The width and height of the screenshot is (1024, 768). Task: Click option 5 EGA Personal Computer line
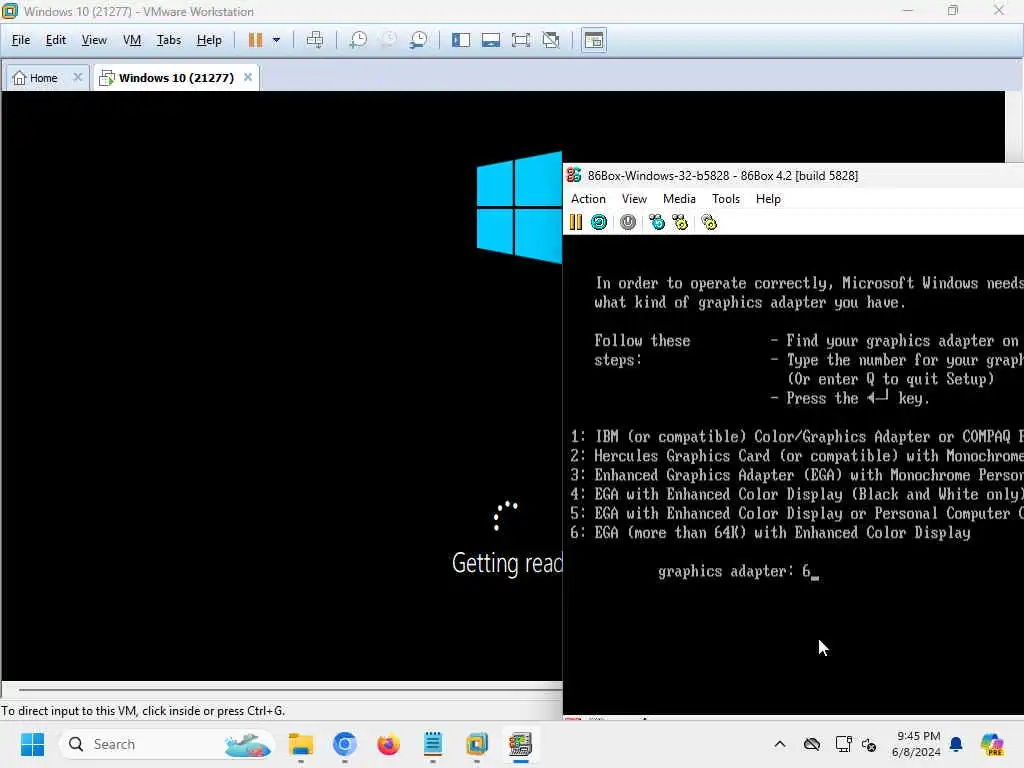797,513
